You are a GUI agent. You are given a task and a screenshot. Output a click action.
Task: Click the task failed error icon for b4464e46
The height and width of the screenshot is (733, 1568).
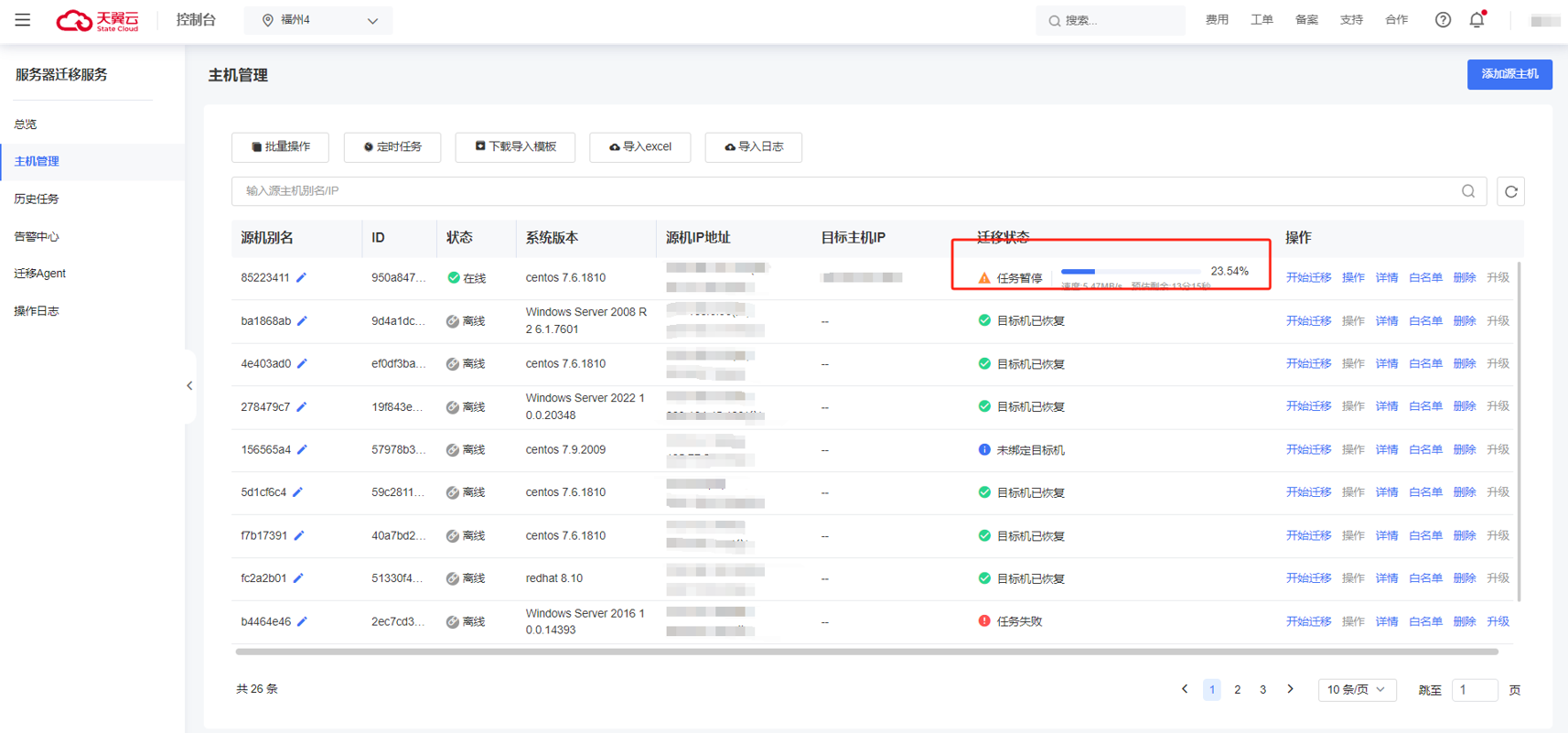click(984, 620)
